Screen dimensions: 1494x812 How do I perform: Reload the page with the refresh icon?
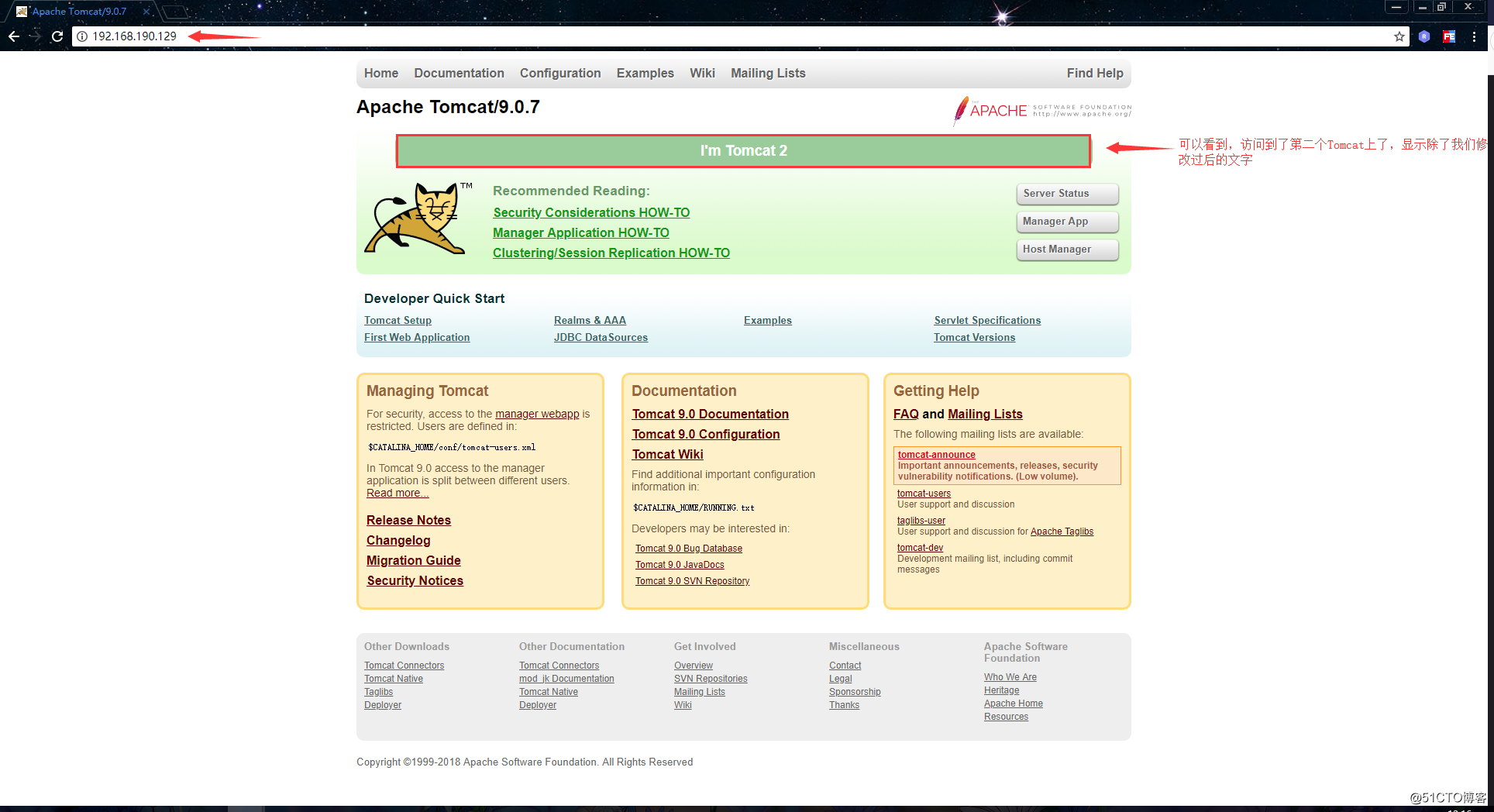[x=57, y=36]
